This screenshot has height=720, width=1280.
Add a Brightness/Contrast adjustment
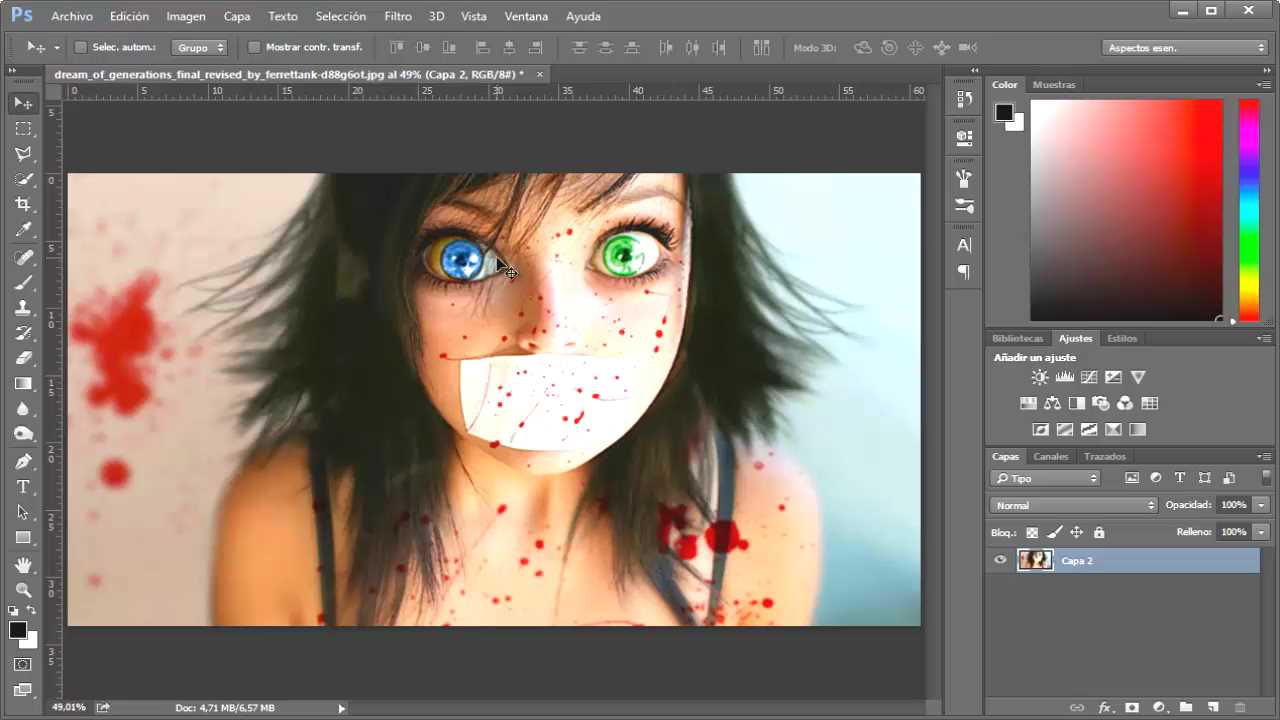[x=1040, y=377]
